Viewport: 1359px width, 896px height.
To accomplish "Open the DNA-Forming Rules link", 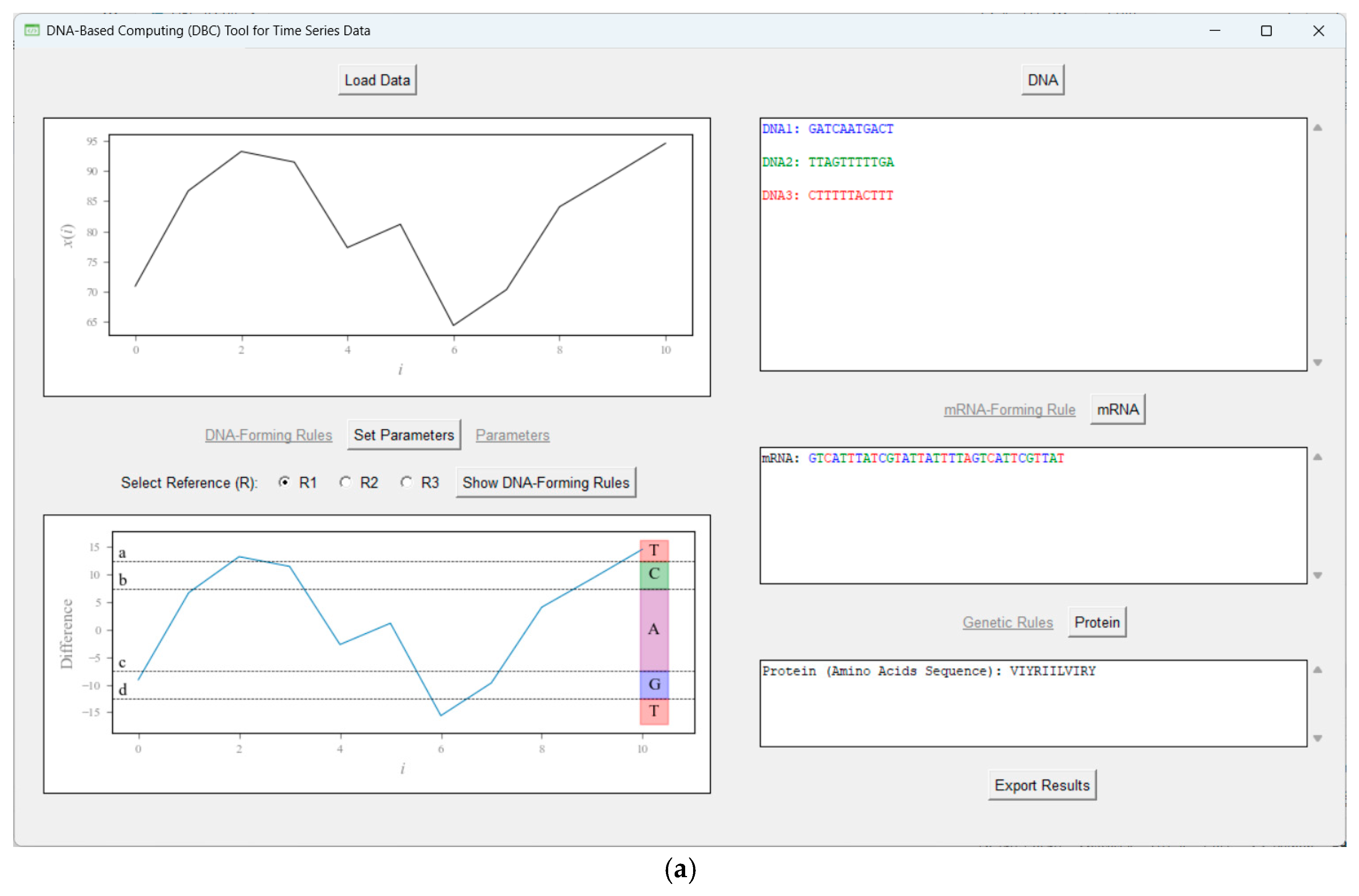I will click(x=268, y=435).
